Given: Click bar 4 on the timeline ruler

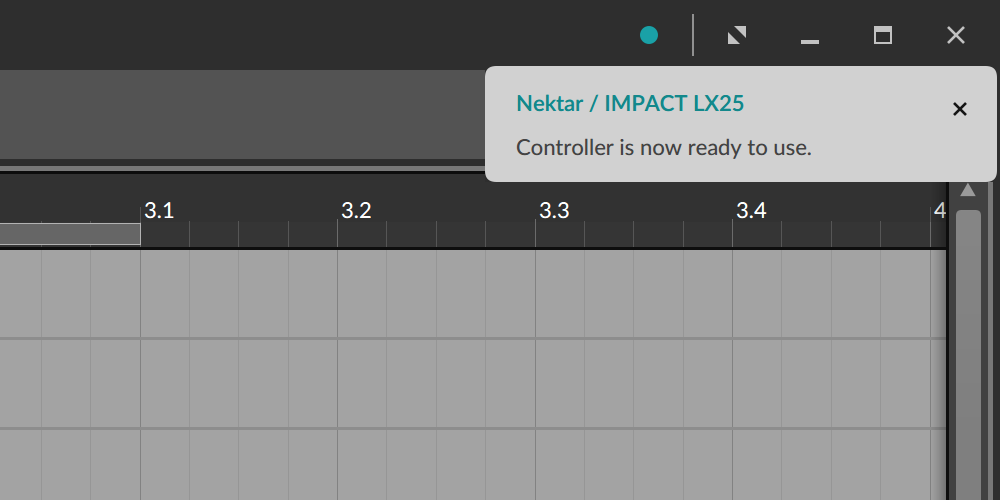Looking at the screenshot, I should point(939,211).
